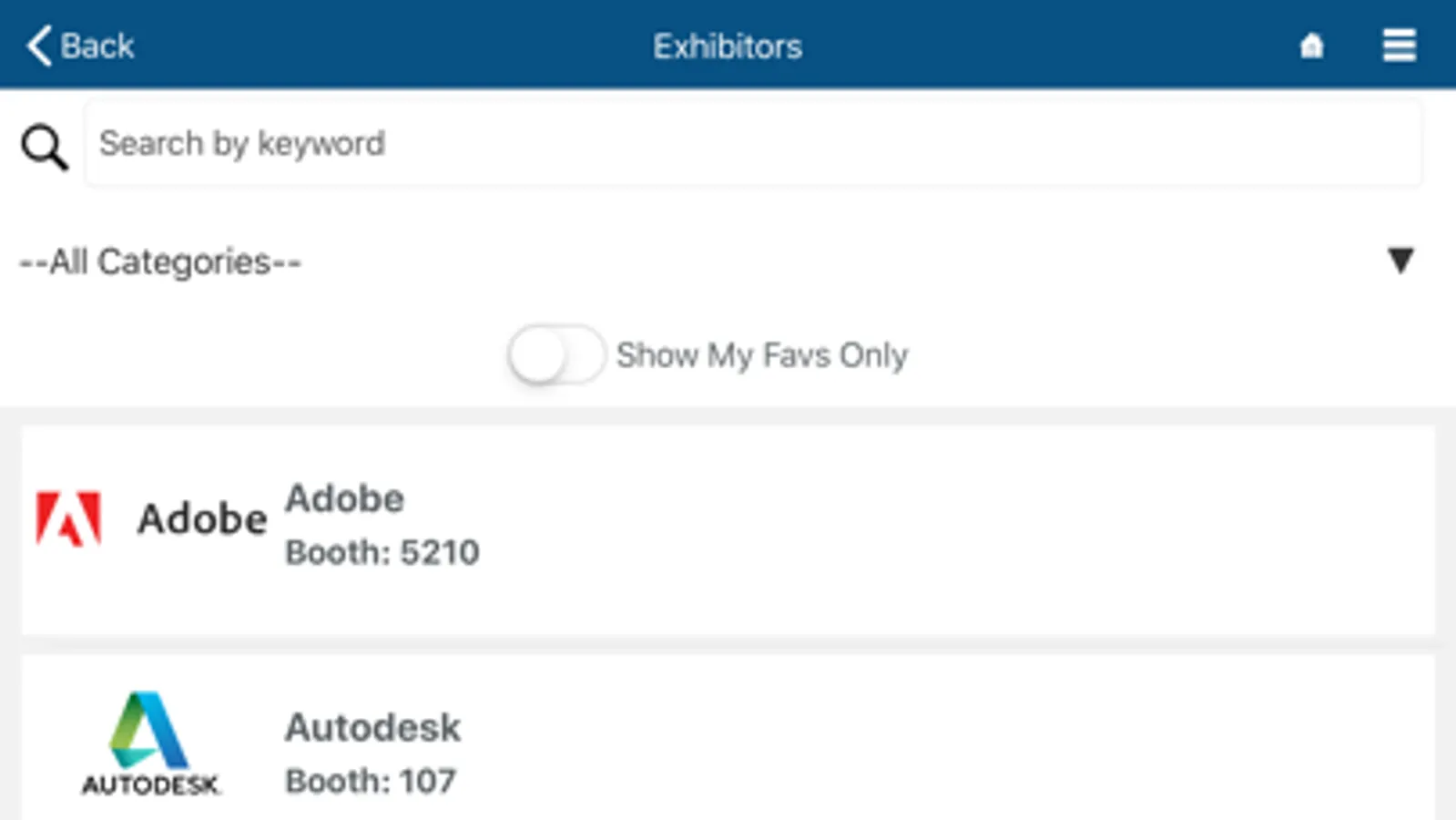Select Adobe's Booth: 5210 text

click(382, 552)
